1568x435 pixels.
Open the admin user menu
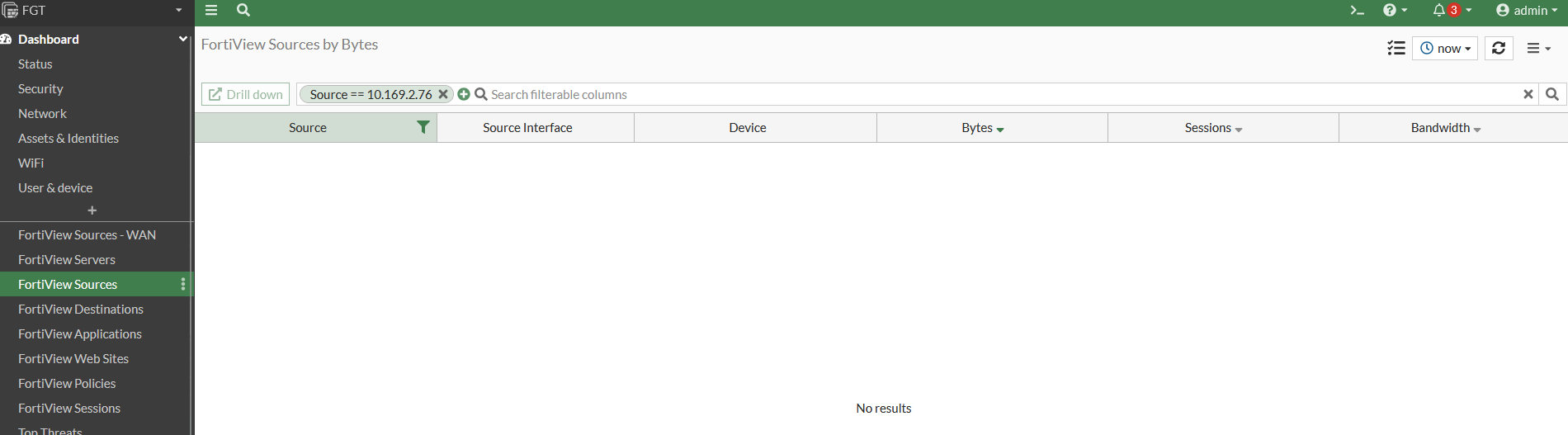[1527, 11]
